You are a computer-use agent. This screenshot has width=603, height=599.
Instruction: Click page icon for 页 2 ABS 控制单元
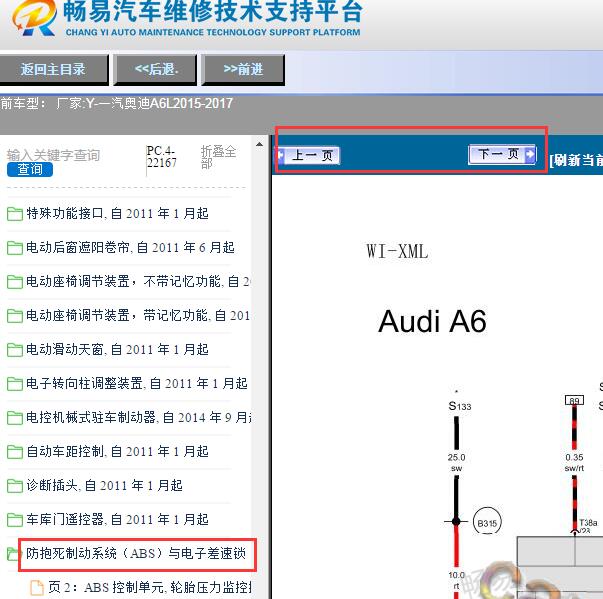[37, 587]
